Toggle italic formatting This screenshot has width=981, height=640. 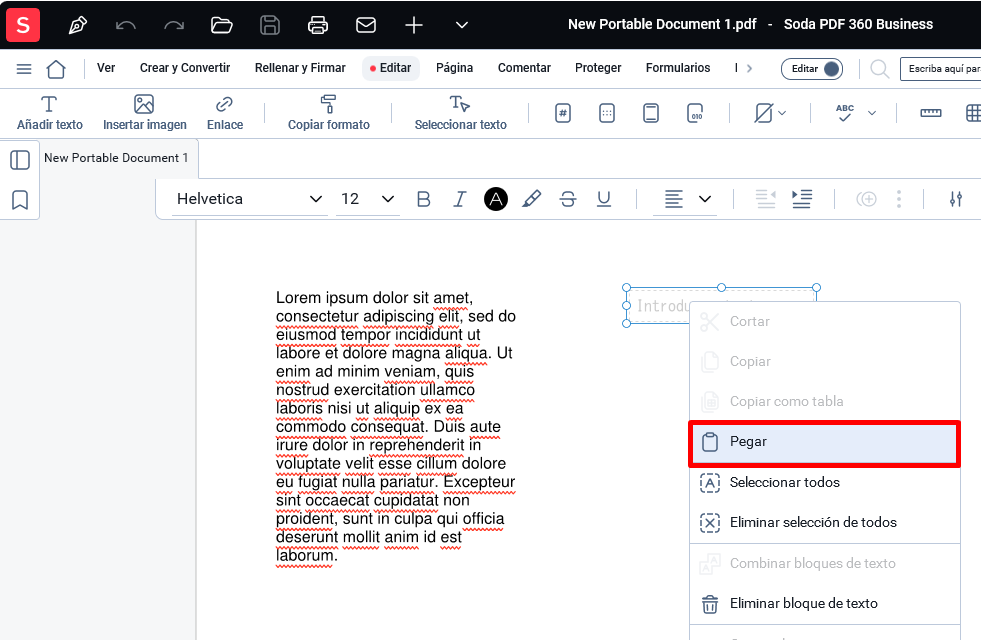click(x=459, y=199)
